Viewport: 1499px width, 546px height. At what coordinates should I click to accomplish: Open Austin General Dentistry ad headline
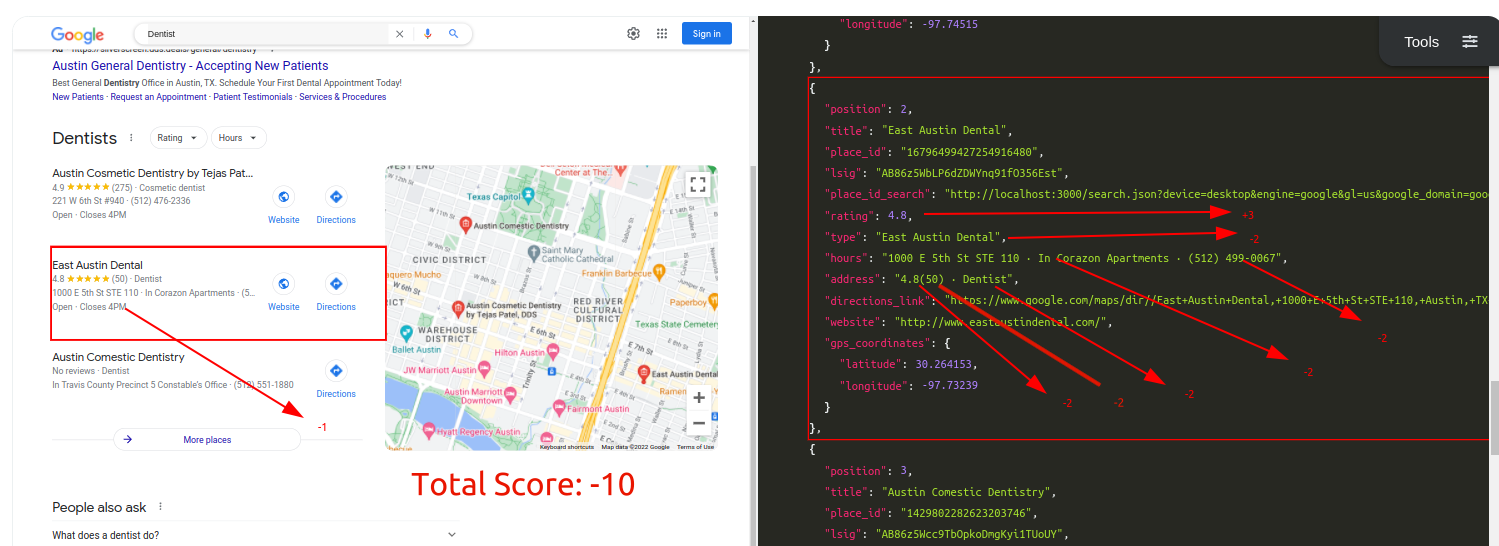pyautogui.click(x=190, y=66)
